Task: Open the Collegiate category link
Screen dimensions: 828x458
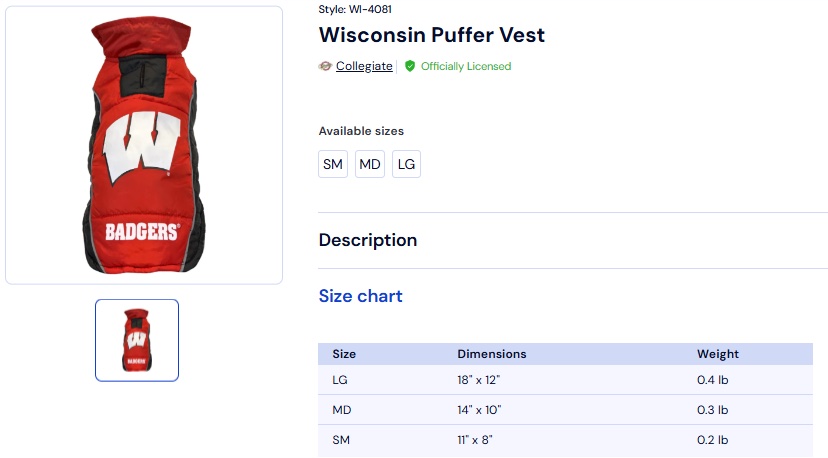Action: point(364,66)
